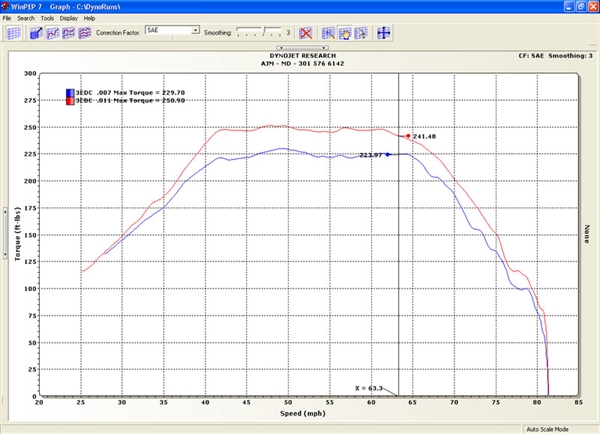Select the multi-axis graph icon
Screen dimensions: 600x434
(x=68, y=33)
